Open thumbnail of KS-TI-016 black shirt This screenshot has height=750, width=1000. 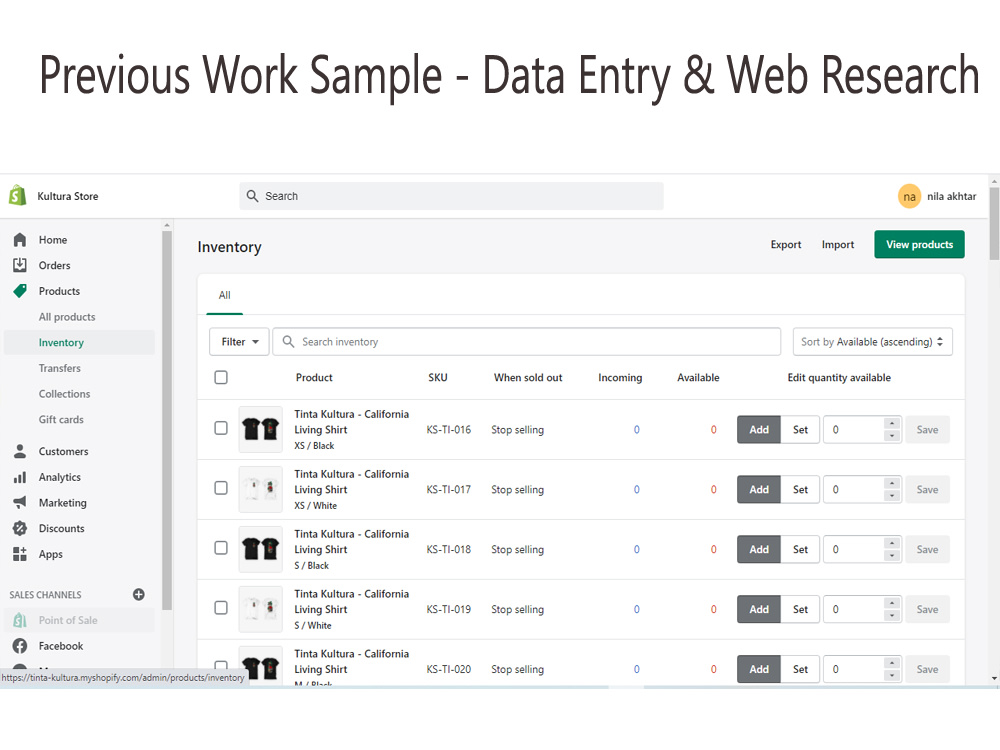click(x=260, y=429)
